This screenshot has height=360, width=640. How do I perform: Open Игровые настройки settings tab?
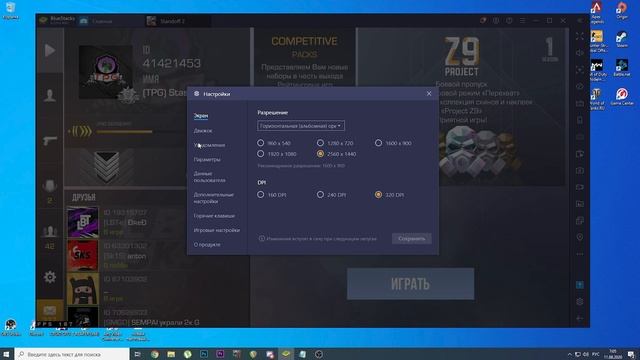point(217,230)
